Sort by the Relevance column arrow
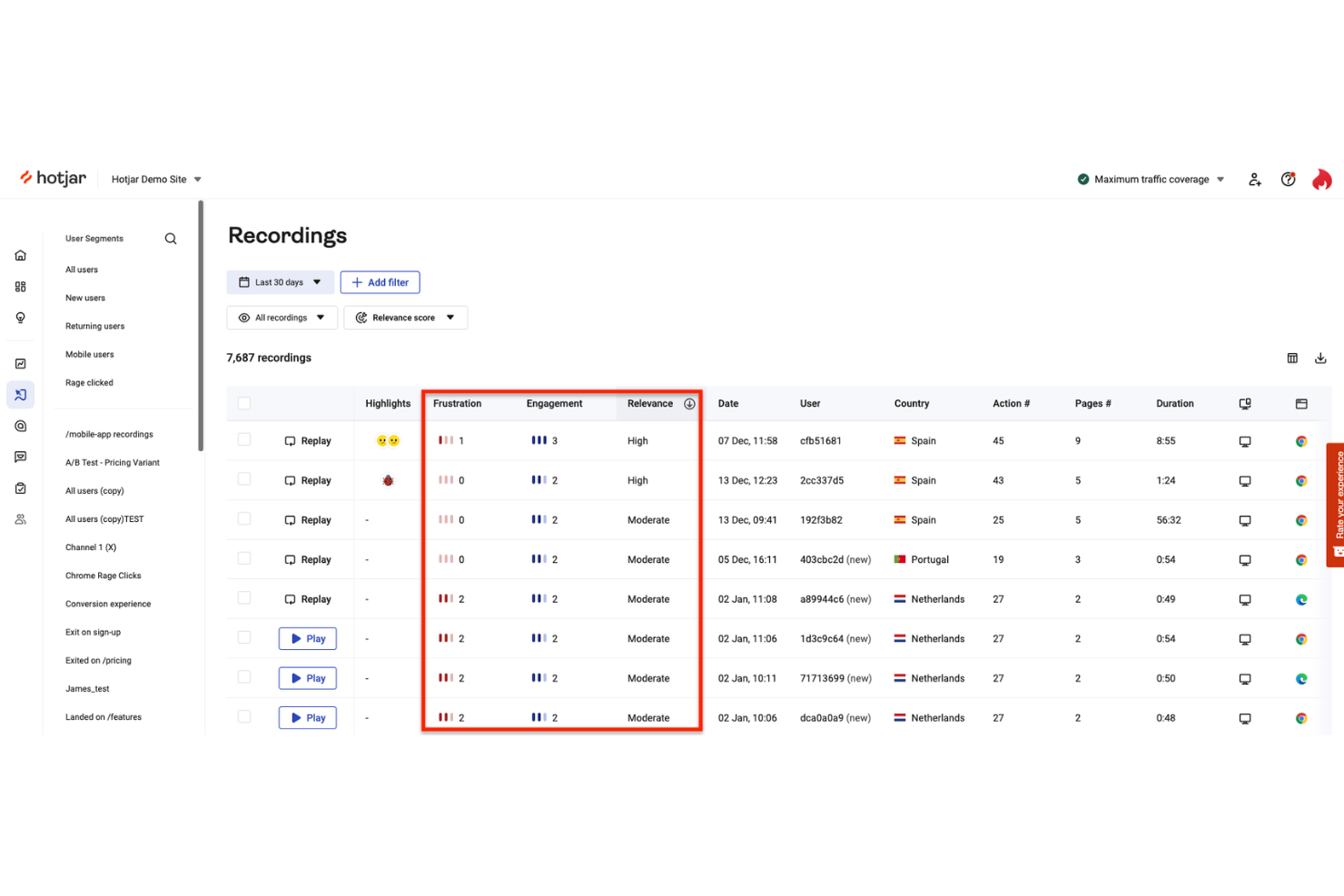 click(689, 404)
